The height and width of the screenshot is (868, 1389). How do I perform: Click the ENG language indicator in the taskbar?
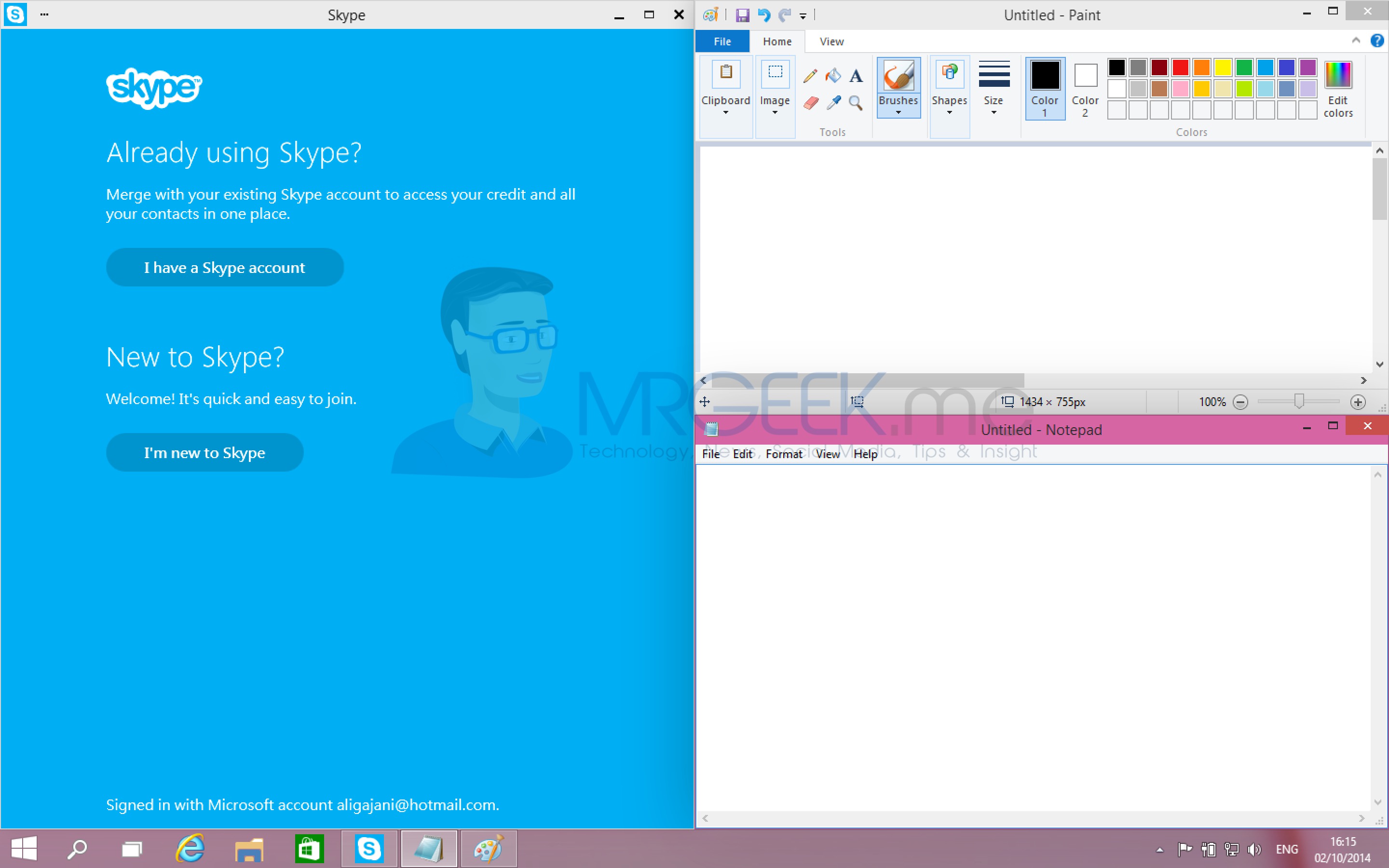(1287, 849)
